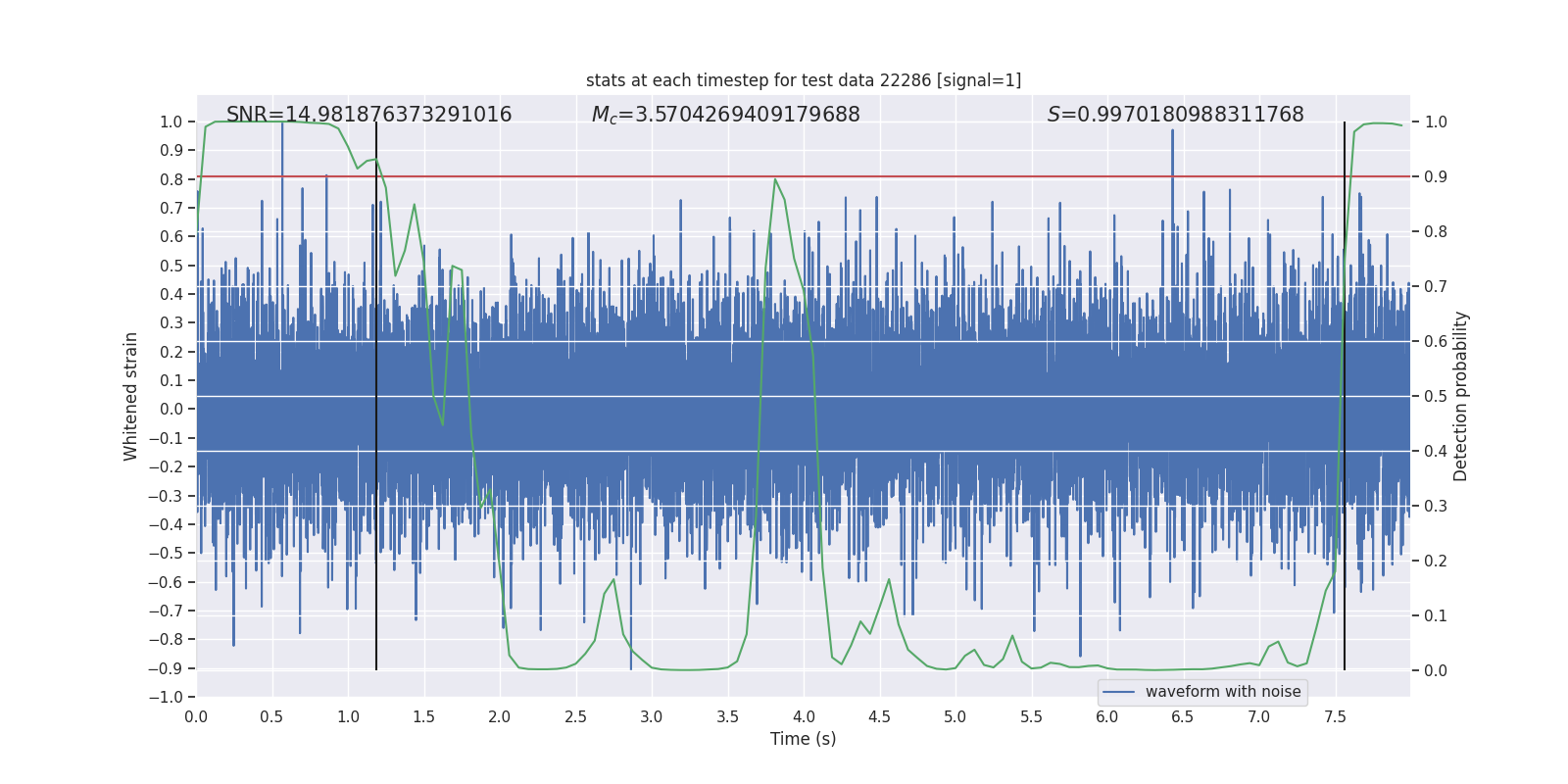Screen dimensions: 1568x784
Task: Select the SNR value annotation text
Action: point(368,115)
